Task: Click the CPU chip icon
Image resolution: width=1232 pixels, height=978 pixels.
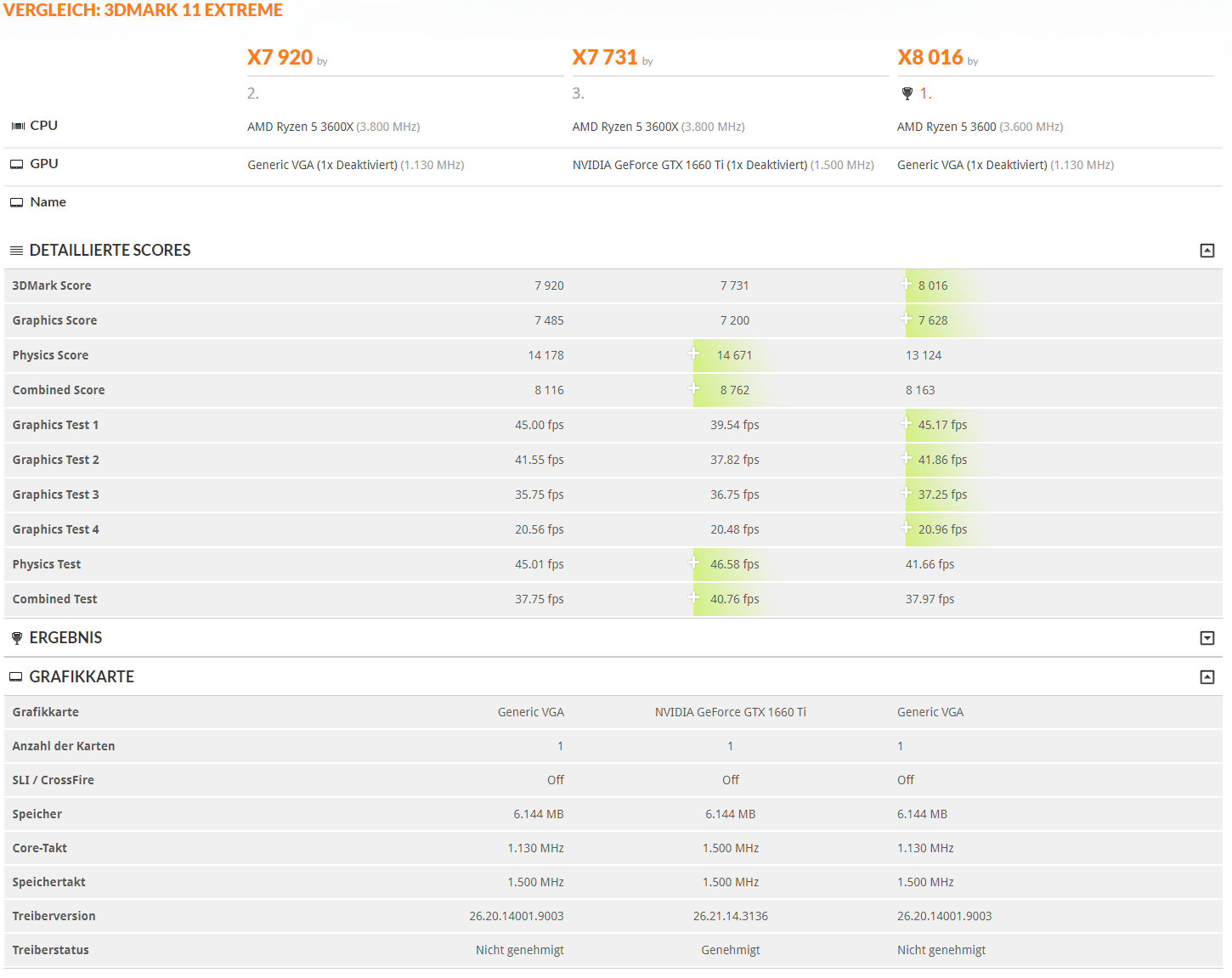Action: [x=18, y=126]
